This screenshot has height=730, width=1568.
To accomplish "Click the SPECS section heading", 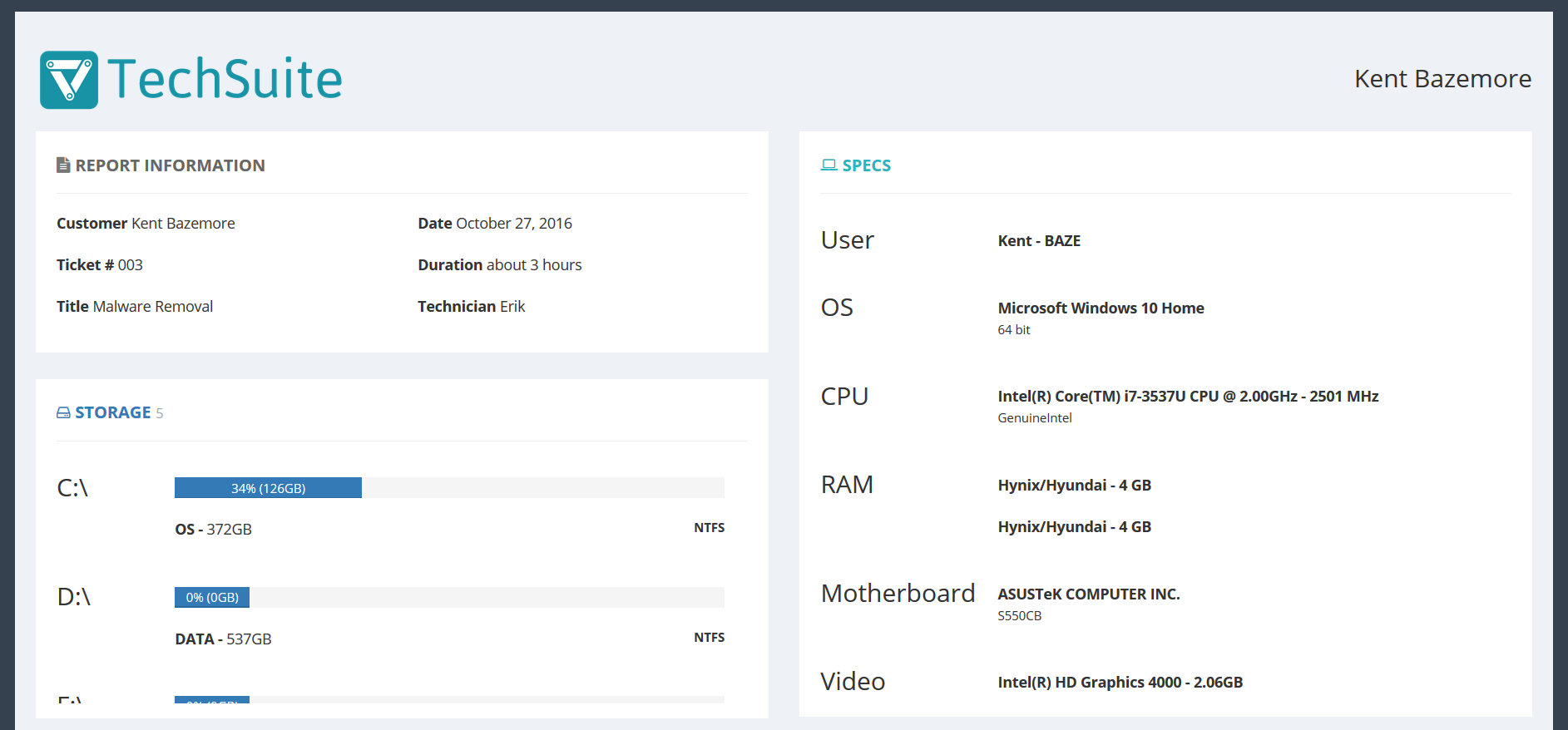I will click(866, 165).
